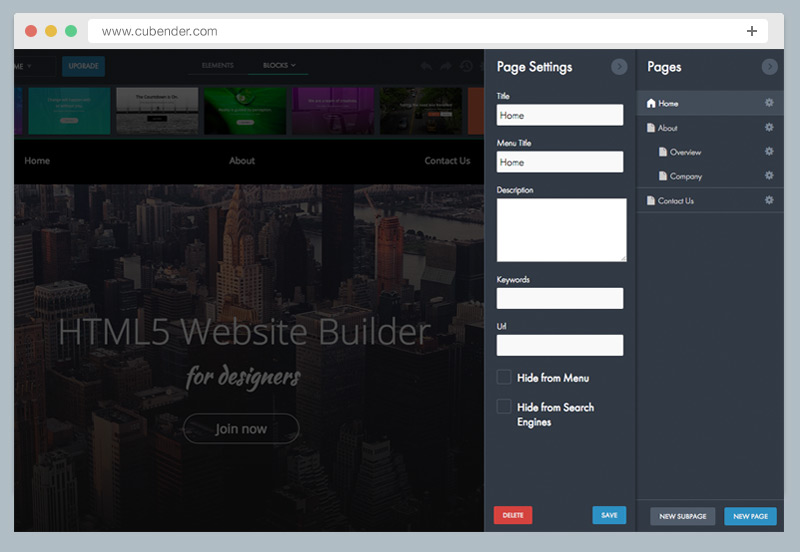The height and width of the screenshot is (552, 800).
Task: Create a New Page
Action: pos(751,516)
